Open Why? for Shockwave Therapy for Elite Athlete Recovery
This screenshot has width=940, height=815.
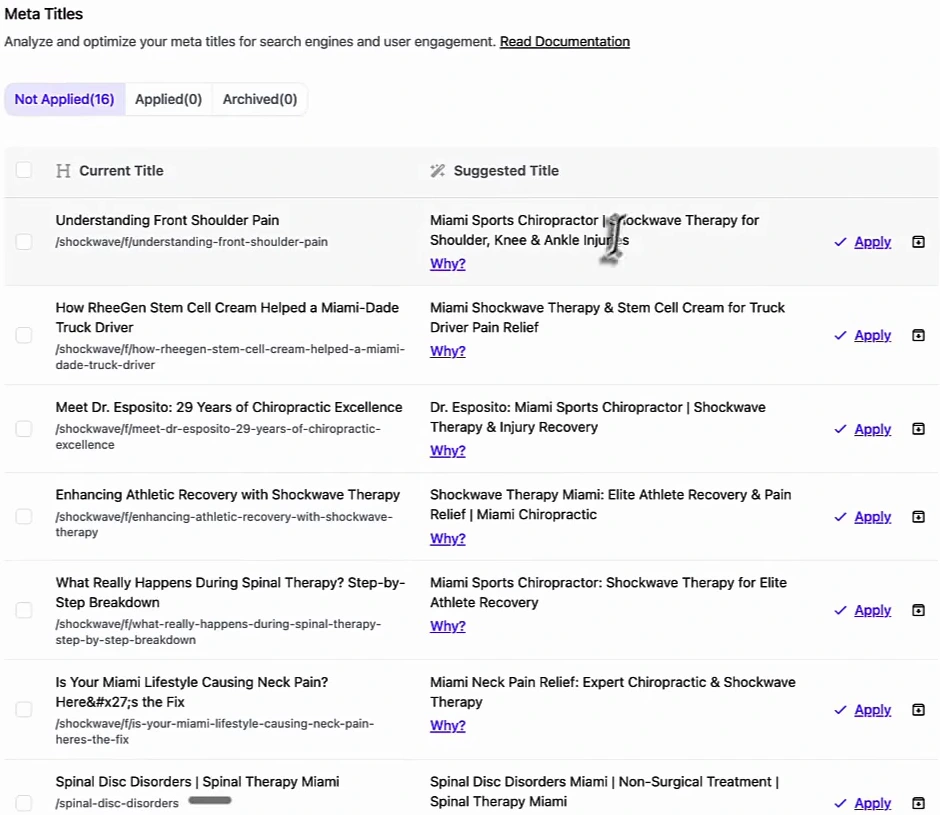click(x=448, y=625)
